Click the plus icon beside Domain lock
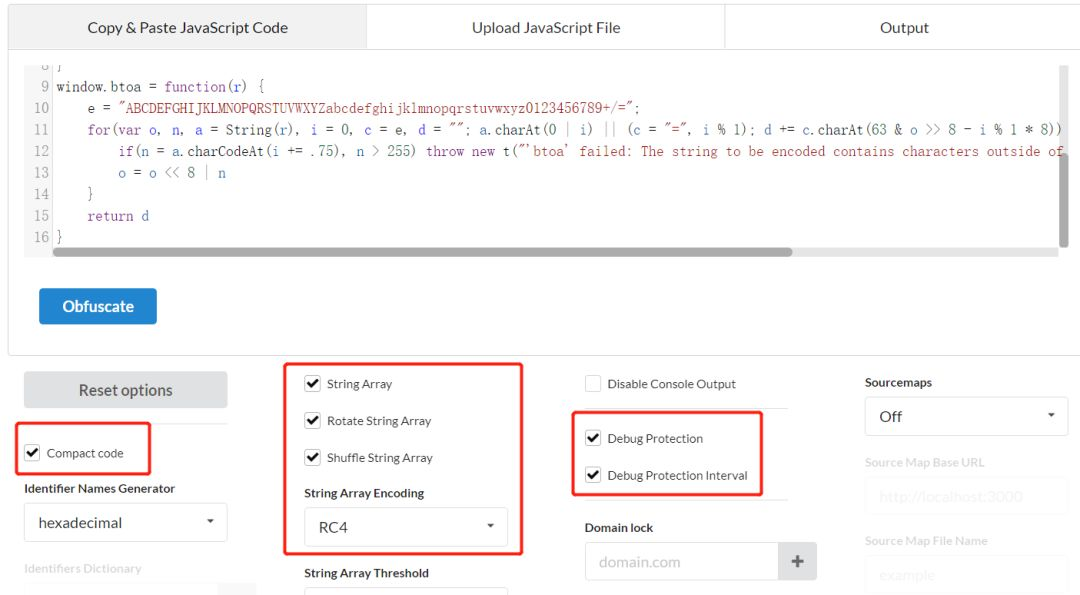 tap(797, 562)
